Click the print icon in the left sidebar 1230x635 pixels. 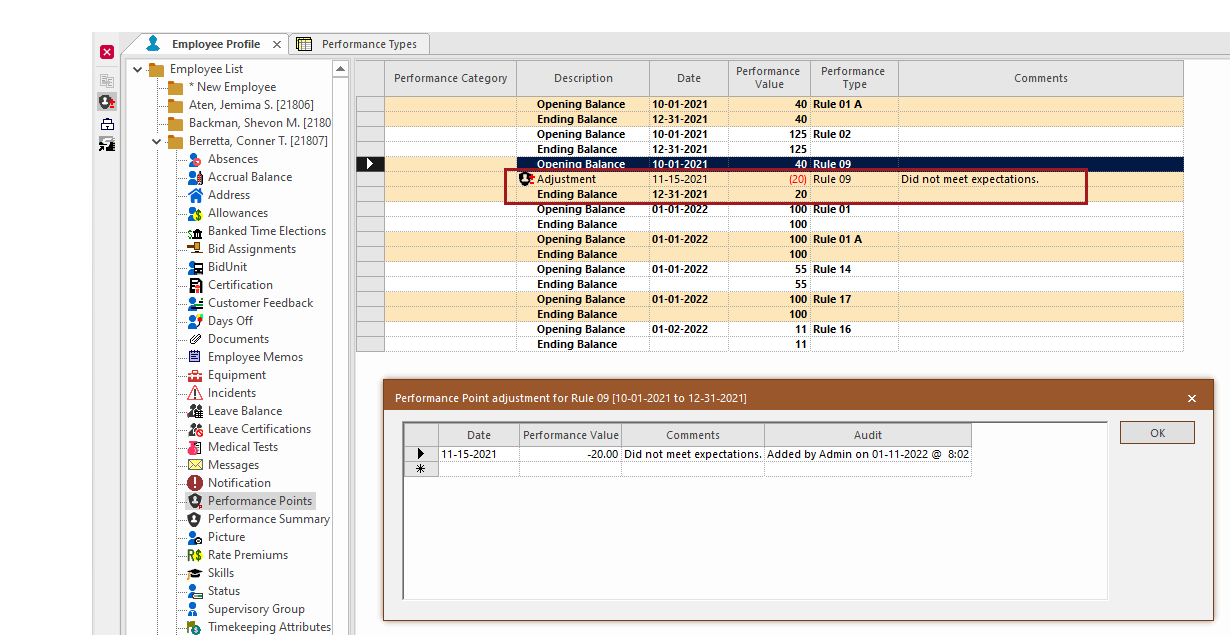coord(105,122)
